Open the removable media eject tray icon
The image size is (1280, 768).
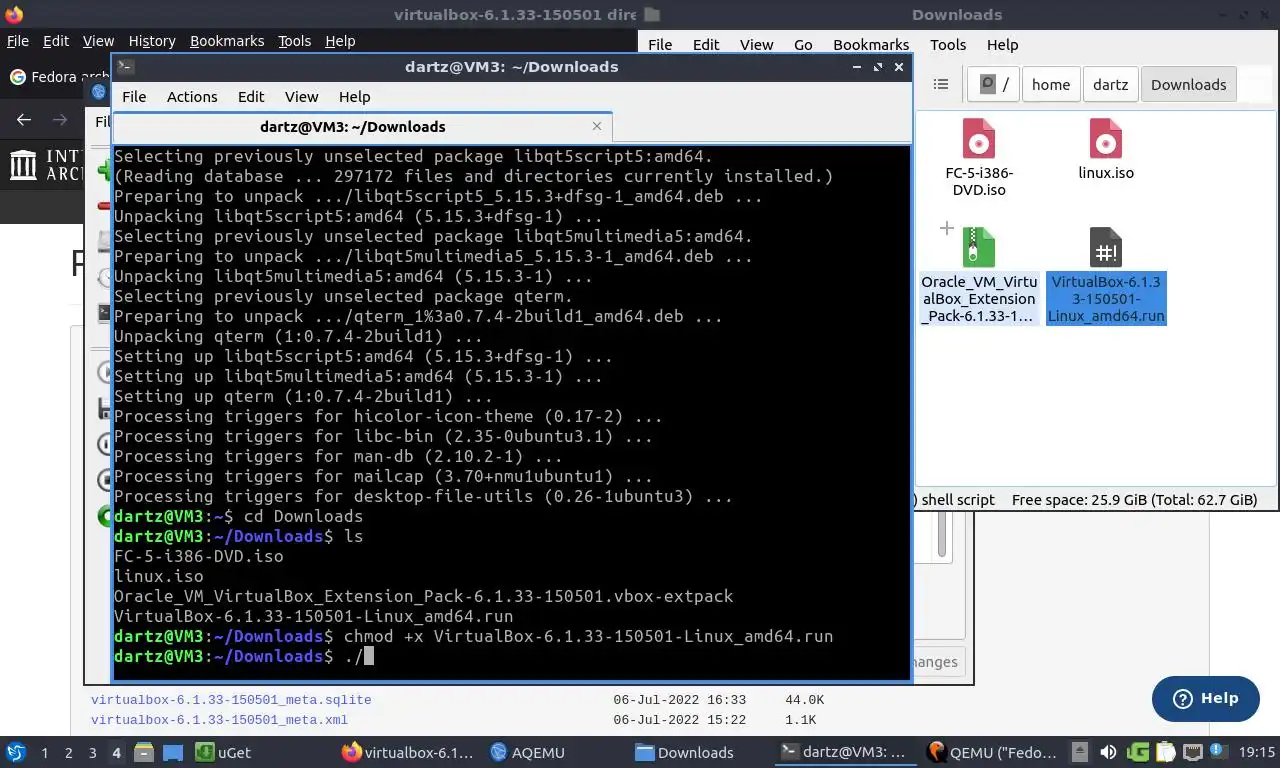(1080, 752)
